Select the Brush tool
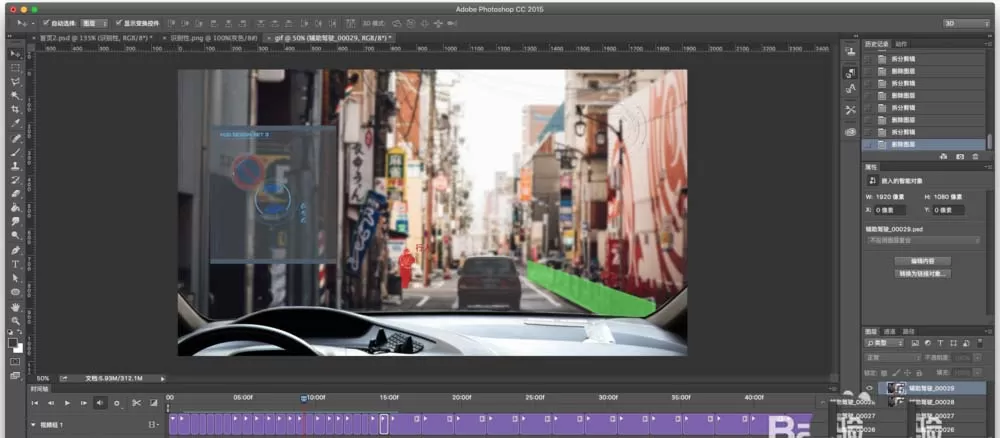 point(15,152)
